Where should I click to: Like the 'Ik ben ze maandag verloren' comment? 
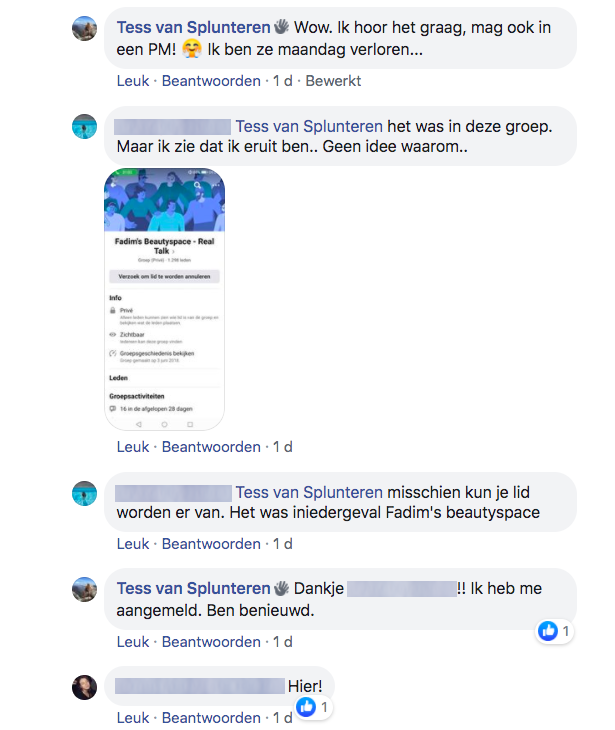click(133, 81)
